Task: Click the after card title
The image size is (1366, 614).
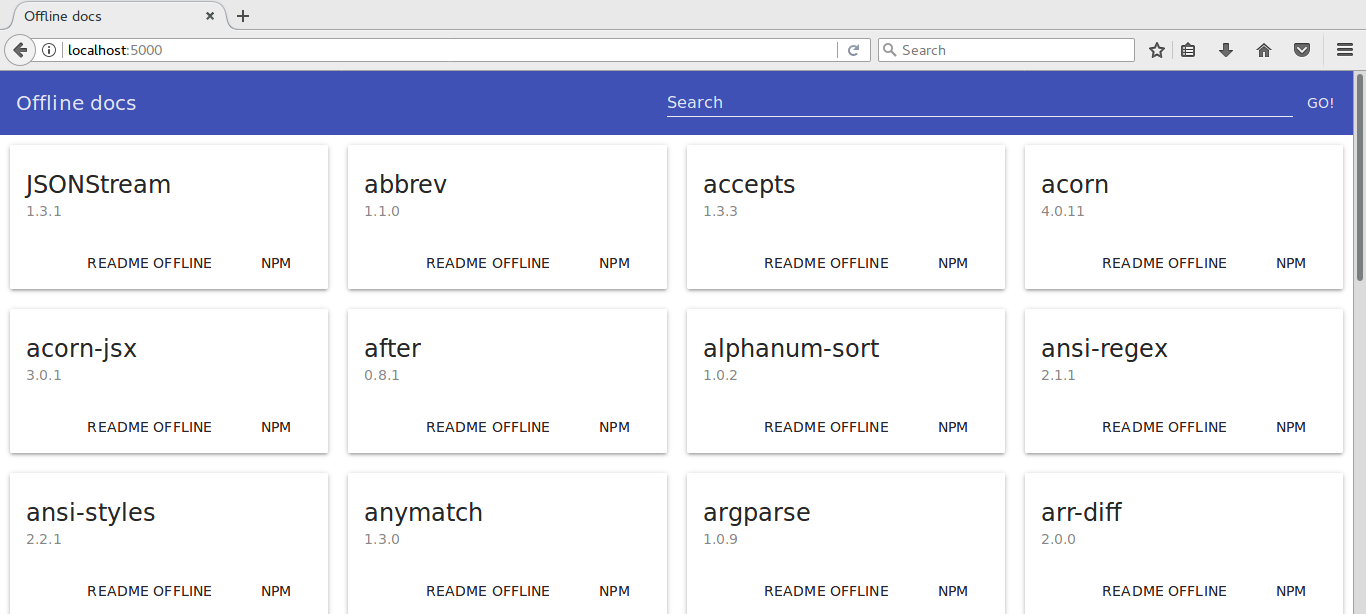Action: [x=393, y=348]
